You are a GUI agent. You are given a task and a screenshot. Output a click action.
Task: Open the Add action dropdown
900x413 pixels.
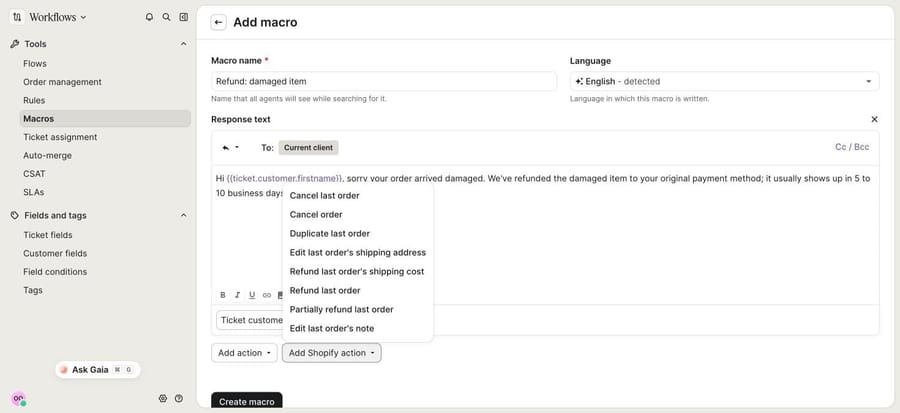click(245, 353)
